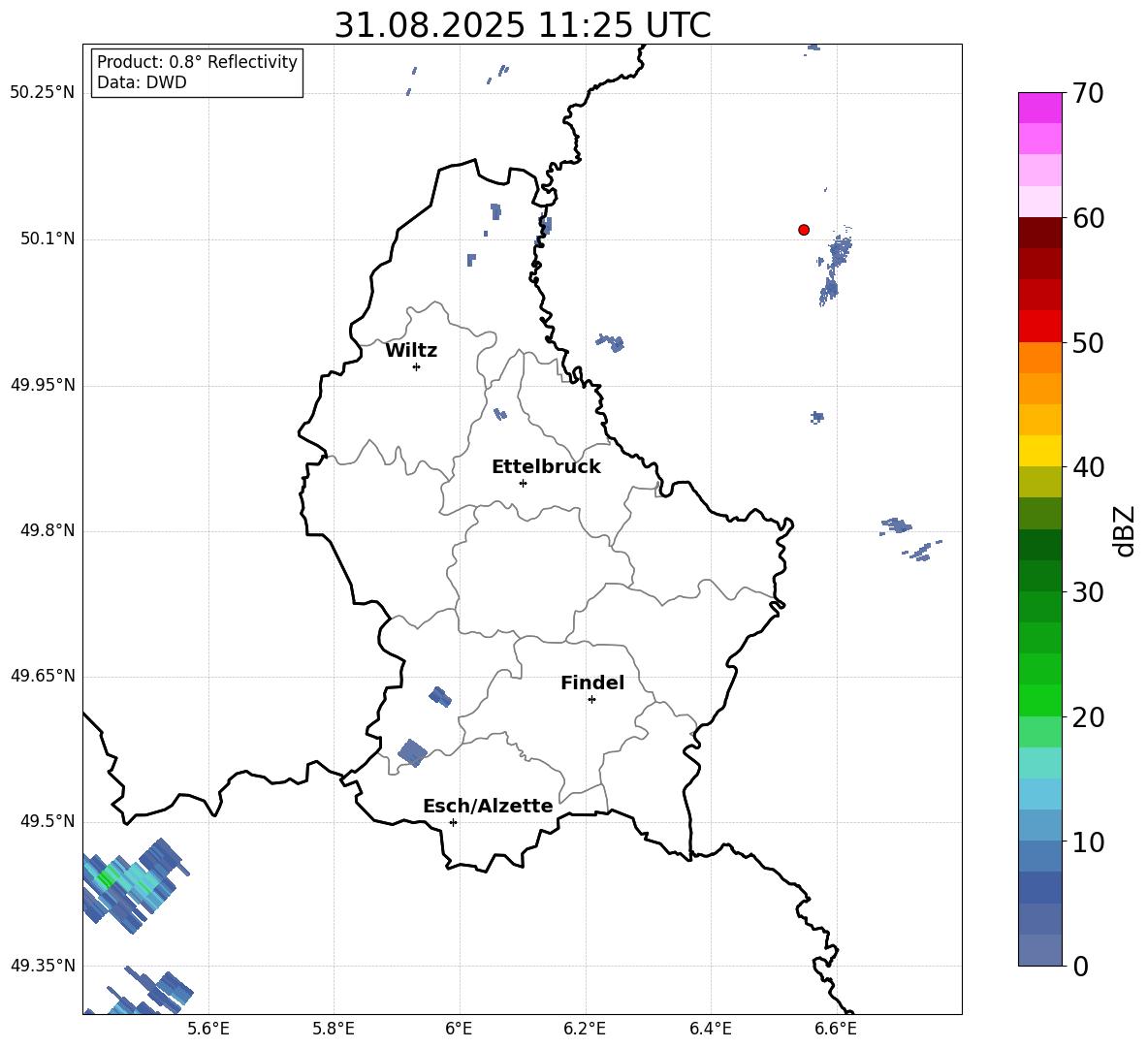Click the Ettelbruck station label

tap(546, 467)
